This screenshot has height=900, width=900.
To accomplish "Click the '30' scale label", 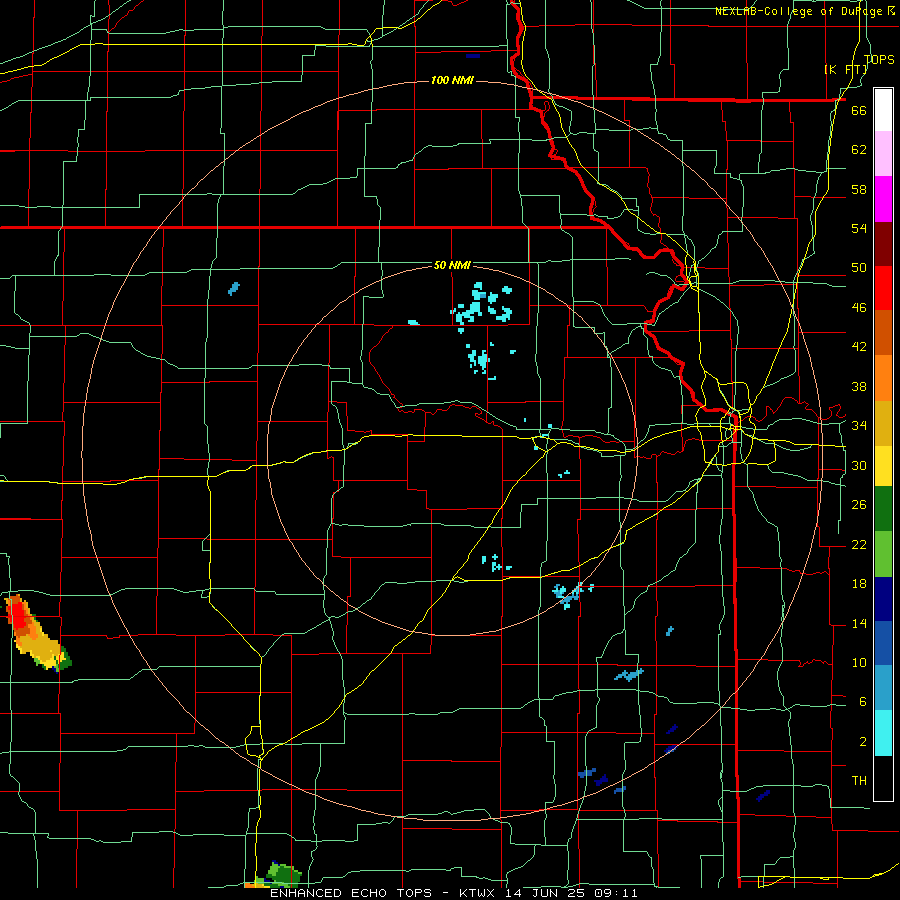I will point(859,465).
